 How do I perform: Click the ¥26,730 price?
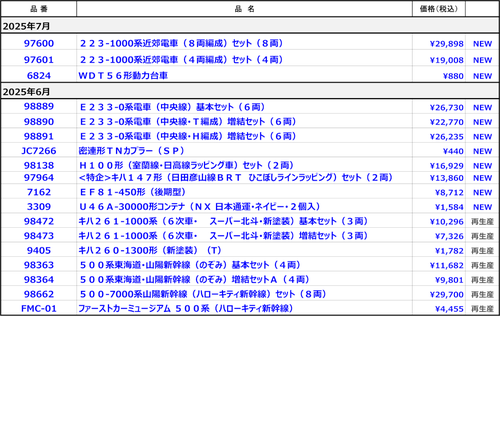(447, 108)
